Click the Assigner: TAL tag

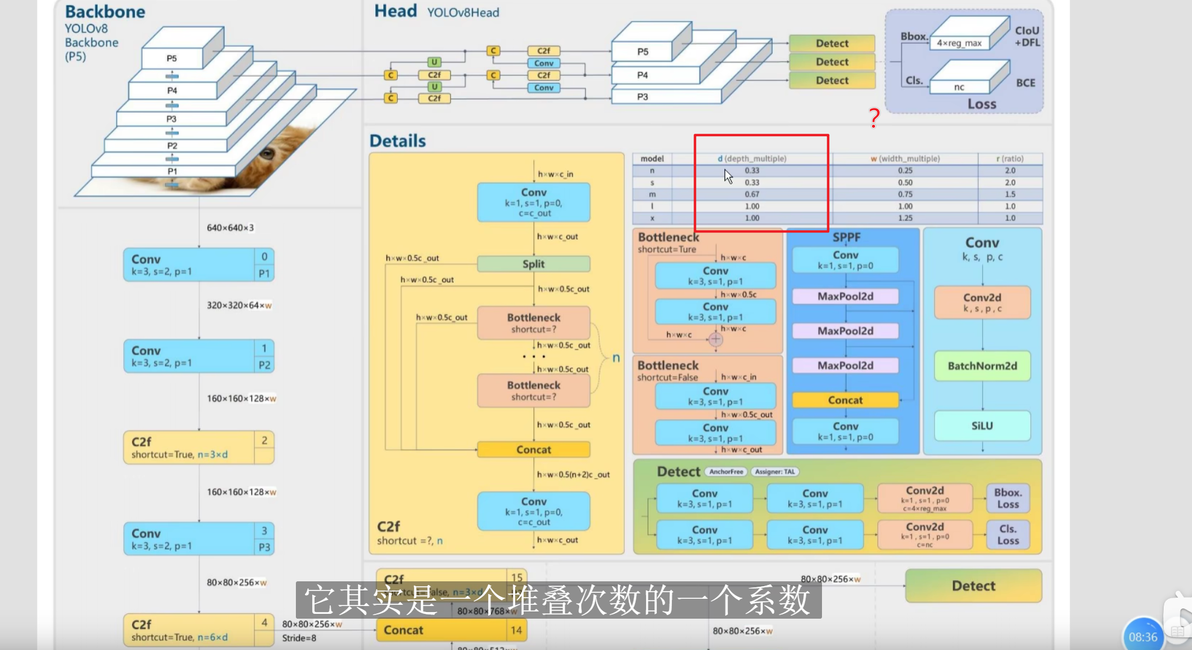(x=775, y=471)
